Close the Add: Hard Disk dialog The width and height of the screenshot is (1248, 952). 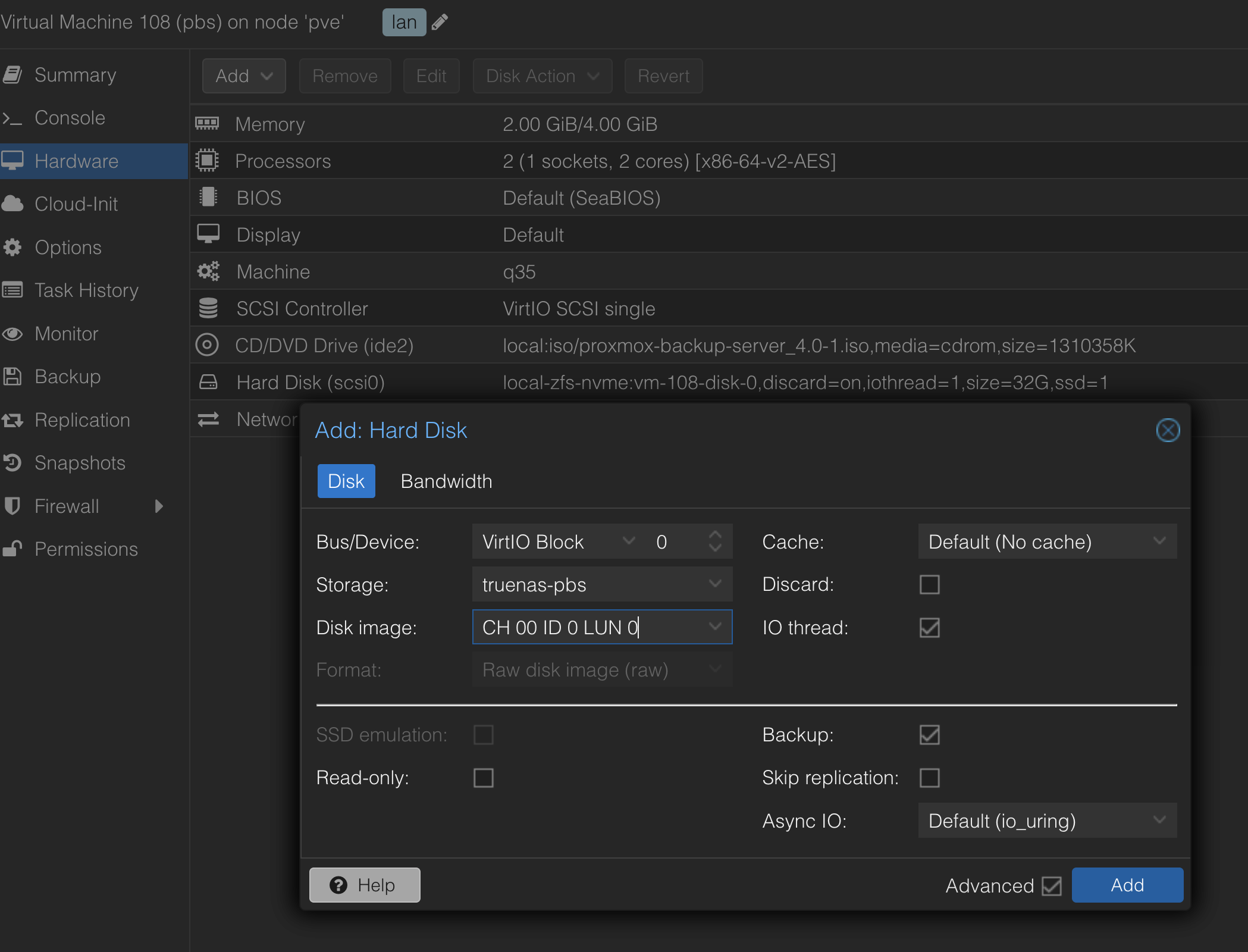[1168, 430]
